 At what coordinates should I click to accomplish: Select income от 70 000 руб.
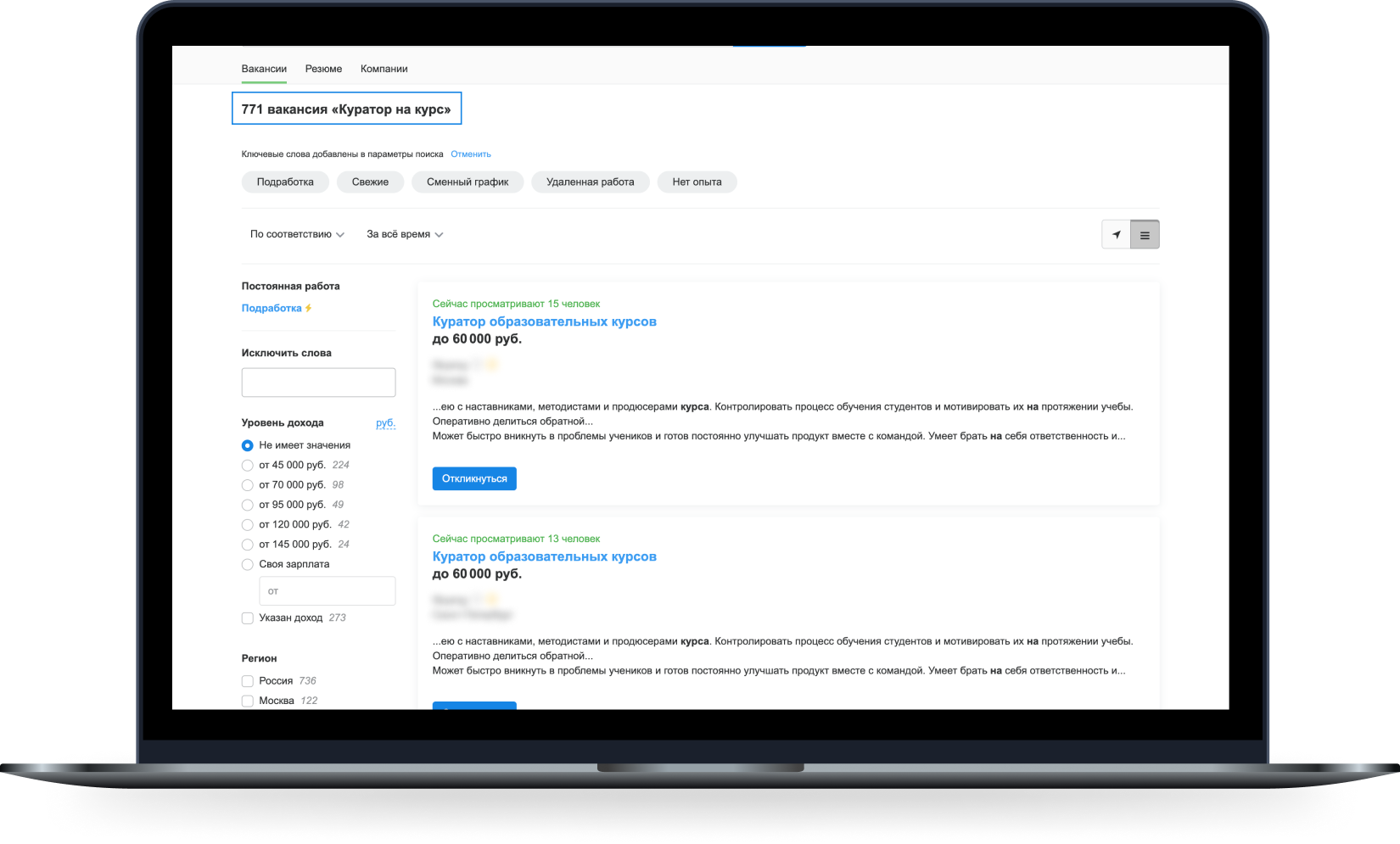248,485
